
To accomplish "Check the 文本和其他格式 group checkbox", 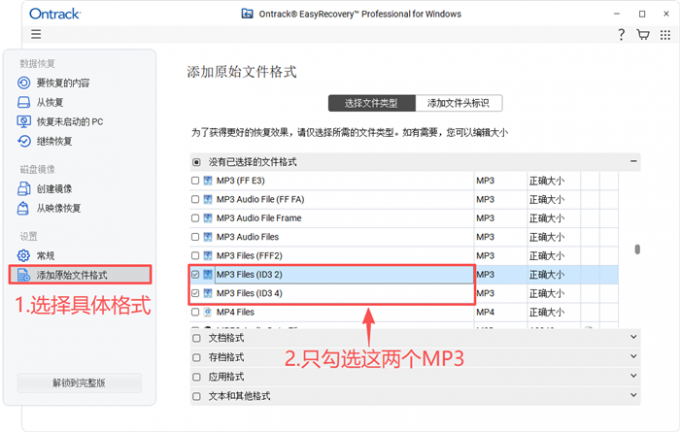I will tap(196, 396).
